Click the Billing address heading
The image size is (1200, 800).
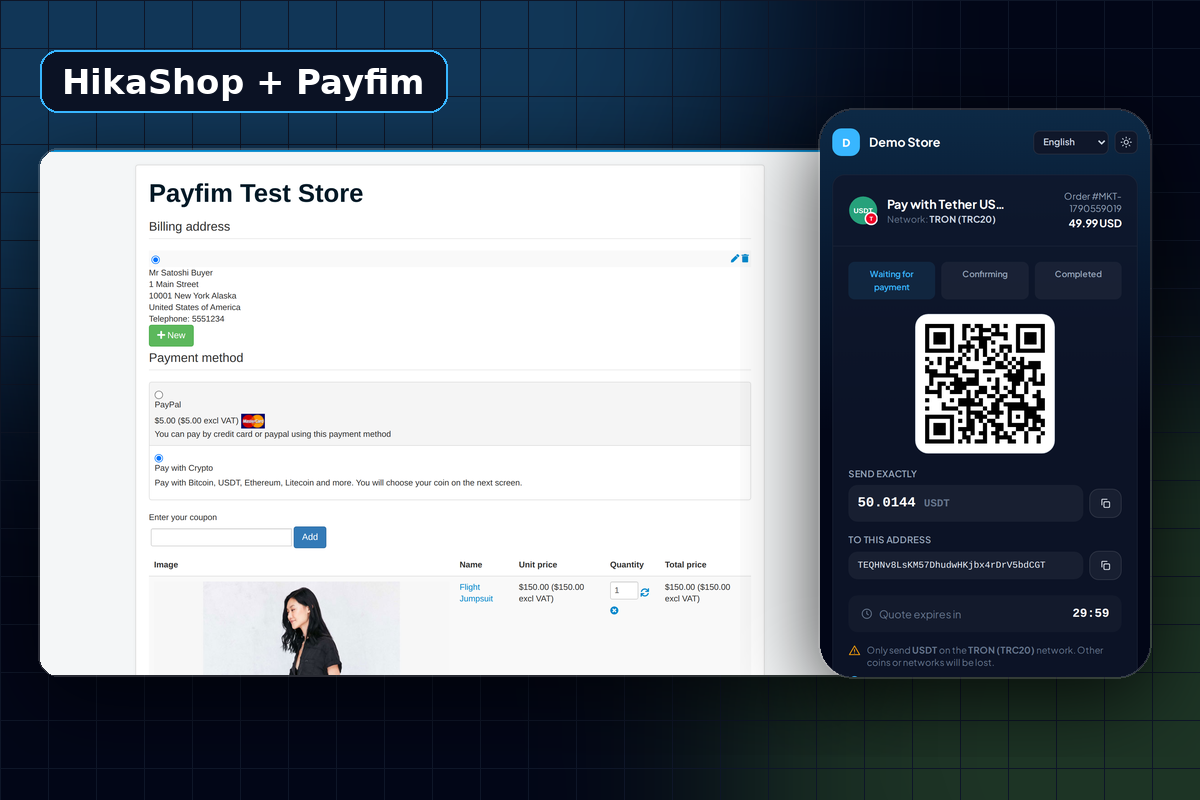(189, 227)
